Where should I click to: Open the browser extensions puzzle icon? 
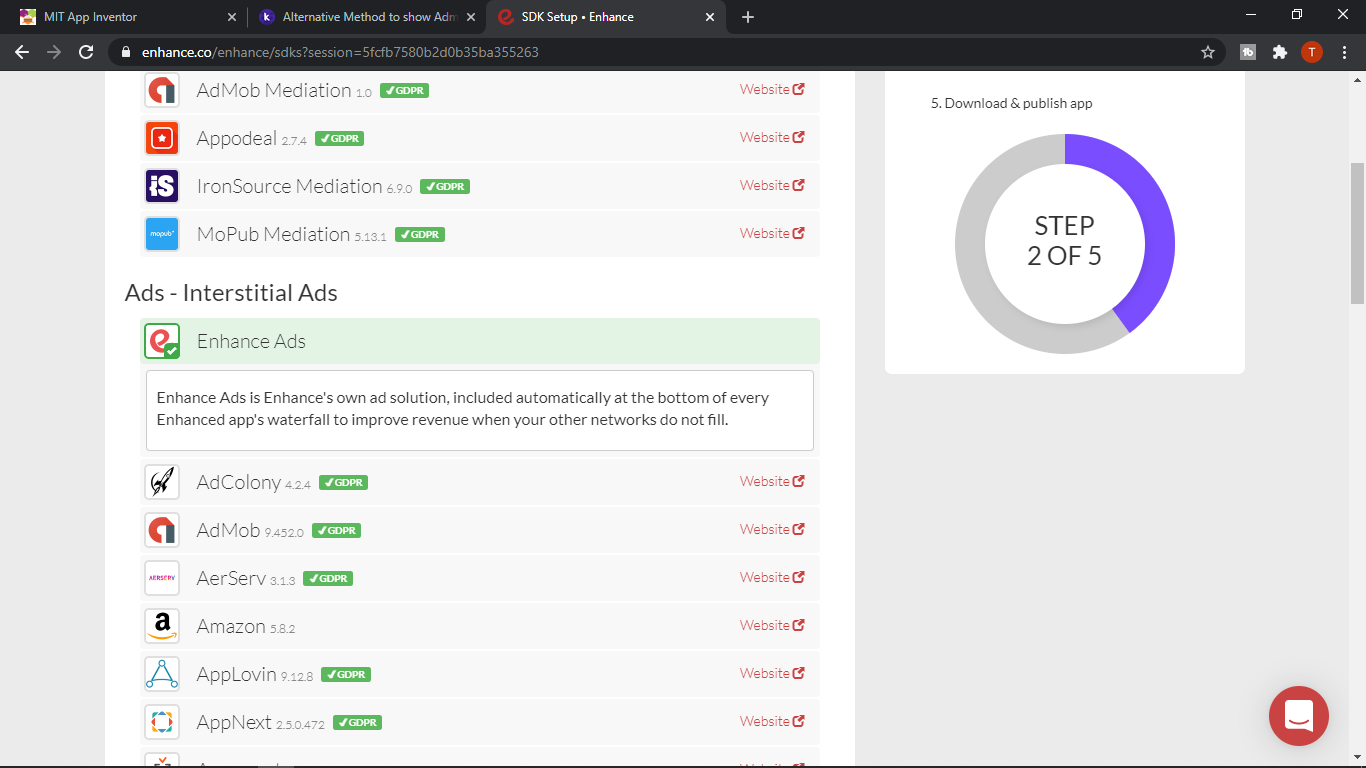[1279, 52]
